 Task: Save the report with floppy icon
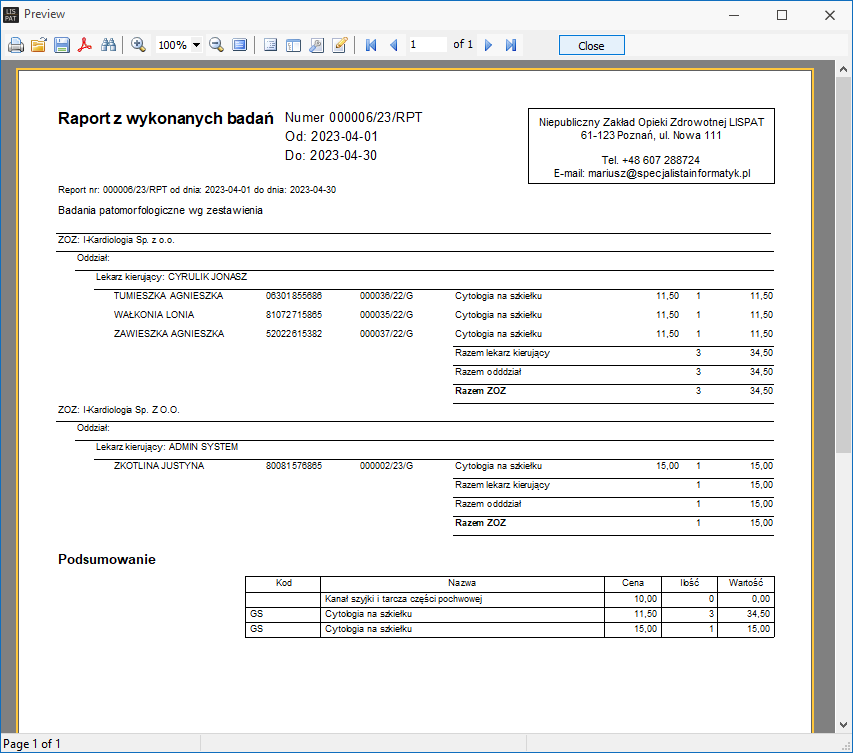62,45
